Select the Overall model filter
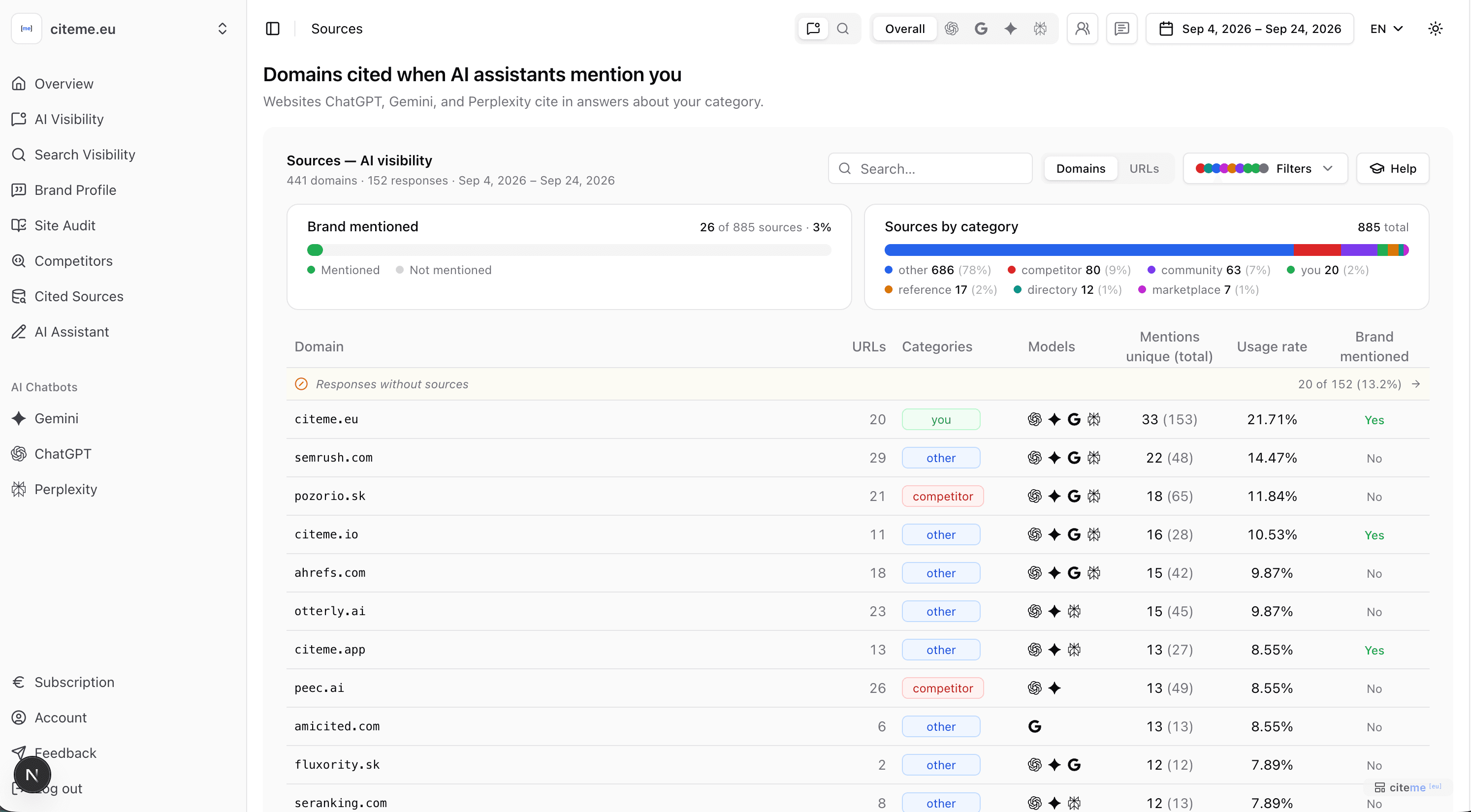The height and width of the screenshot is (812, 1471). 904,29
